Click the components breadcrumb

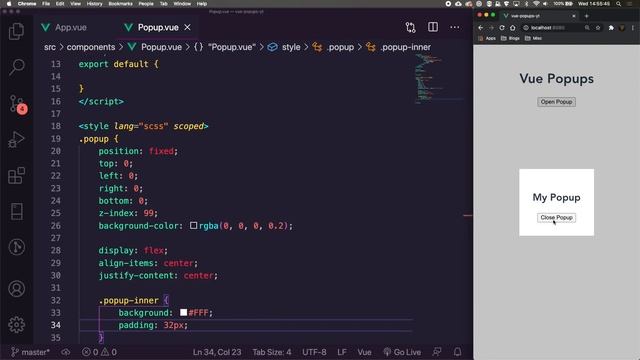(91, 47)
